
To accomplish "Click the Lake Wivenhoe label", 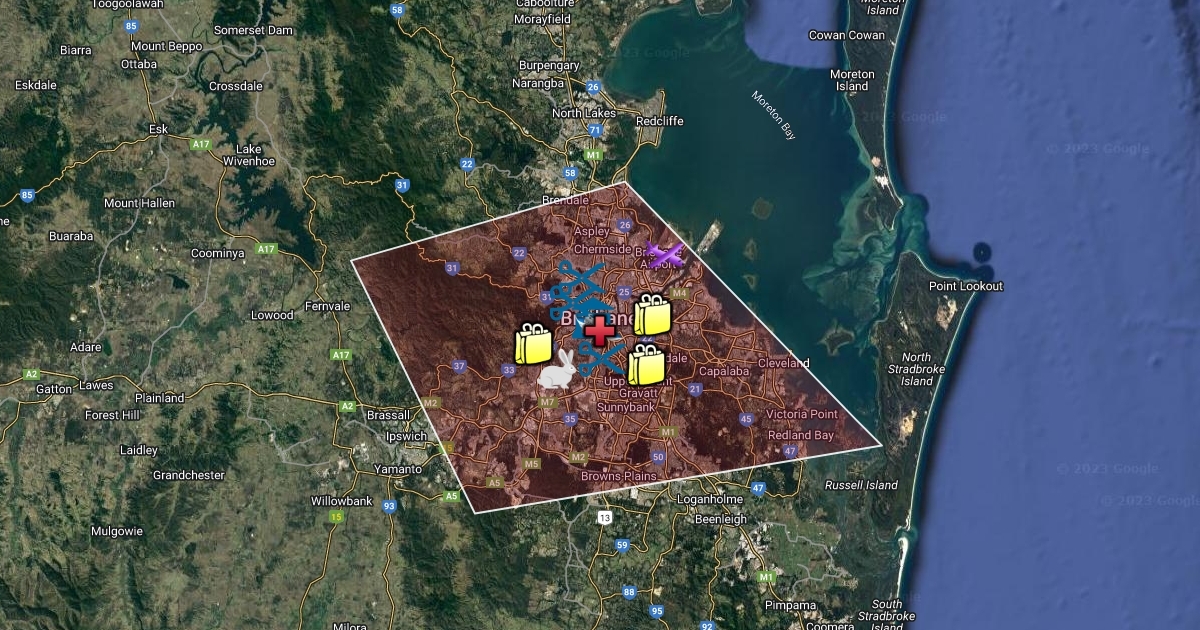I will pyautogui.click(x=242, y=155).
